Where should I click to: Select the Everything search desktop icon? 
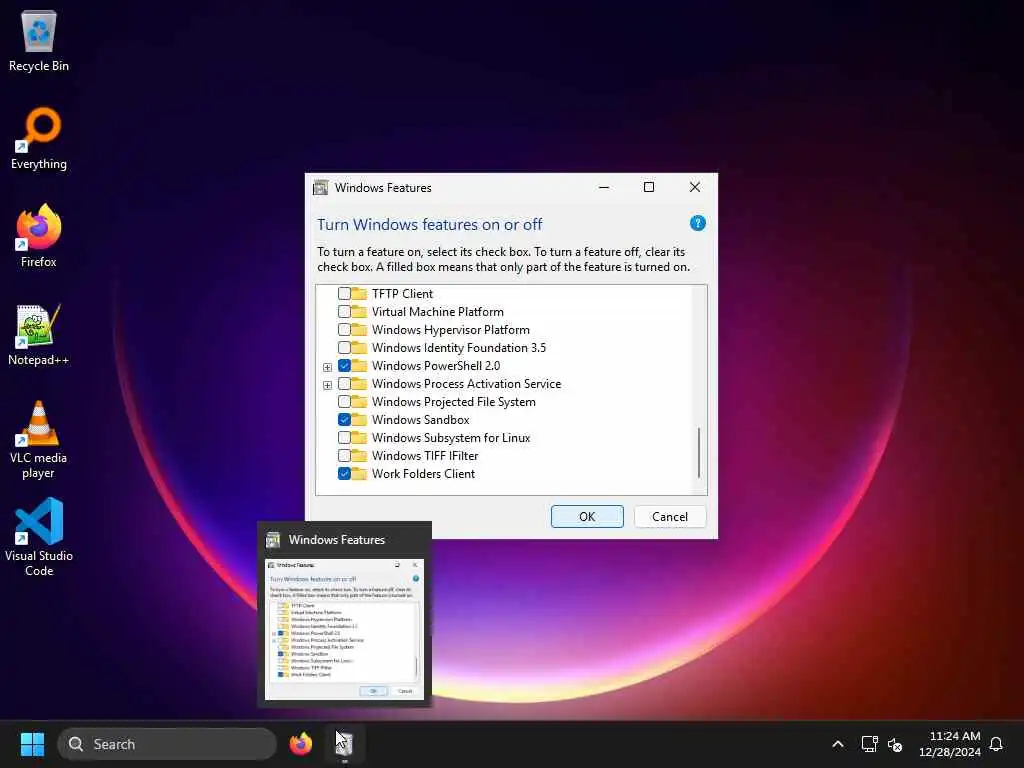tap(39, 138)
